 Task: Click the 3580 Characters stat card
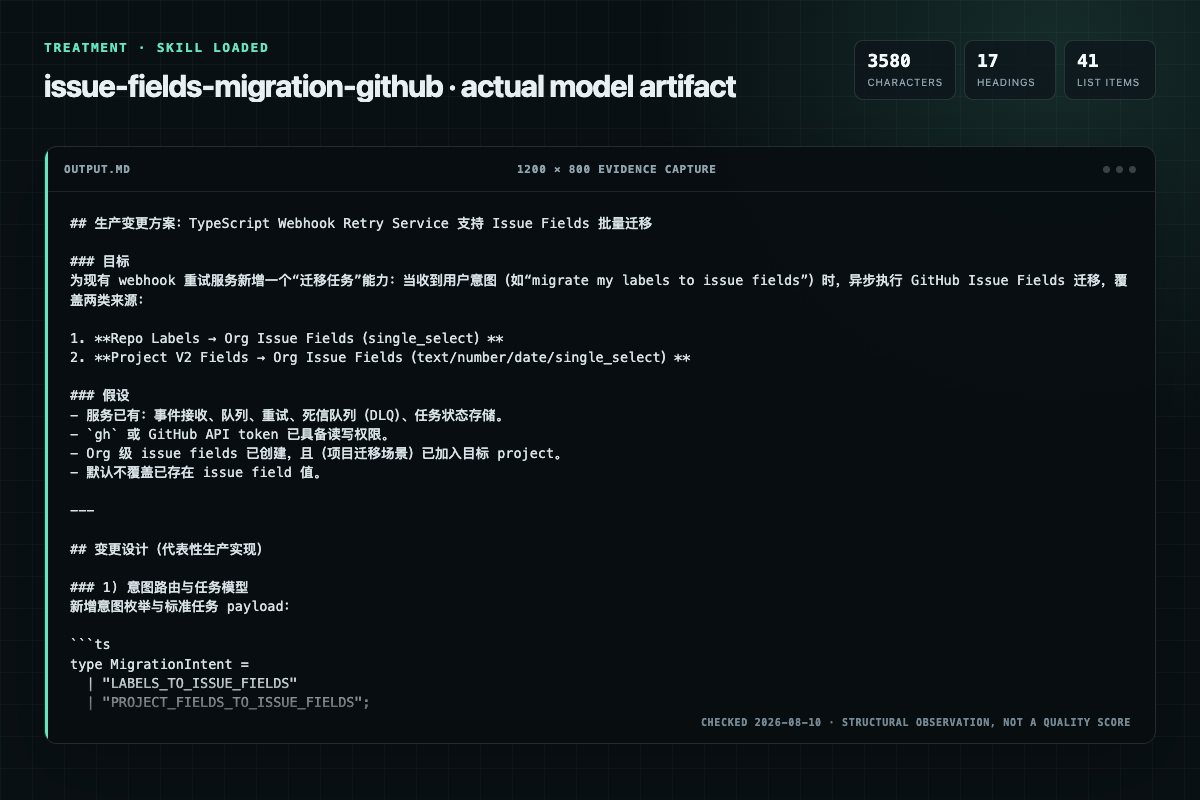point(905,70)
